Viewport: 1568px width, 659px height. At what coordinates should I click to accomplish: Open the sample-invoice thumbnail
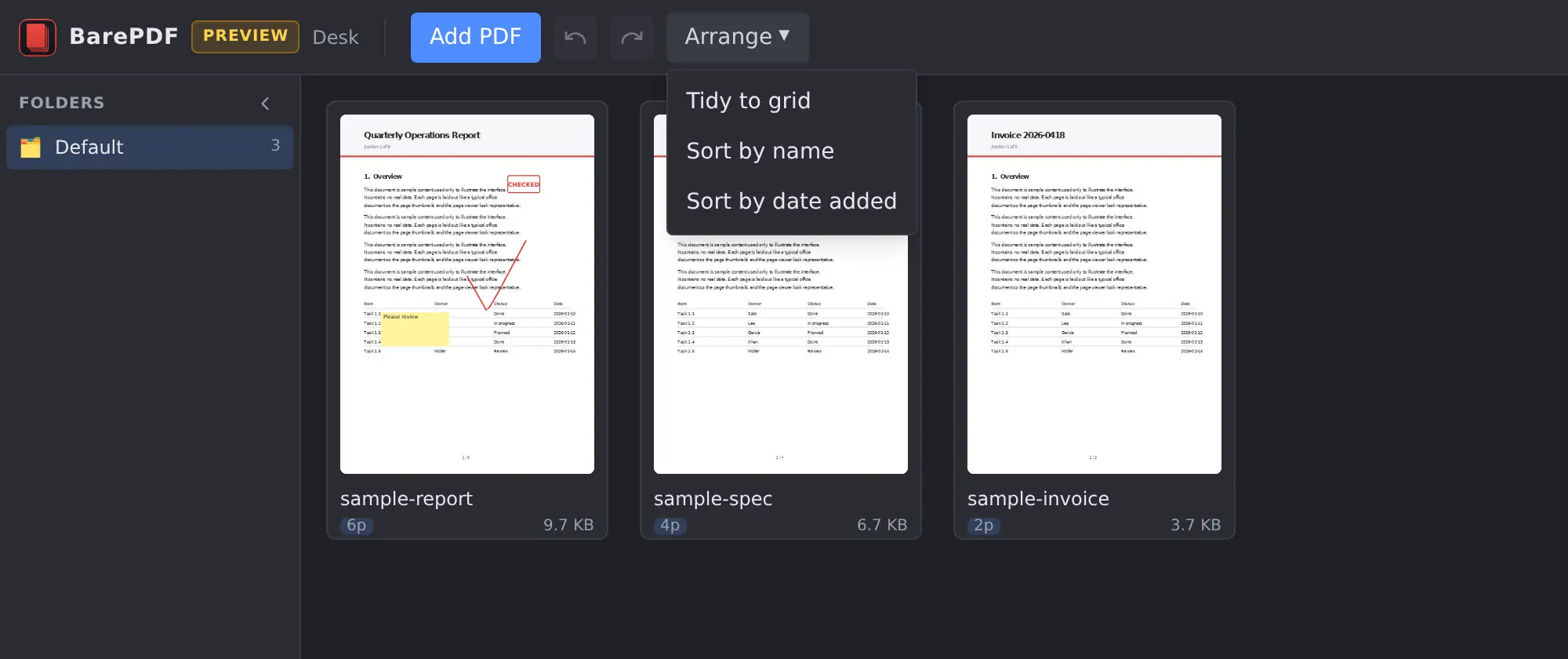1094,294
